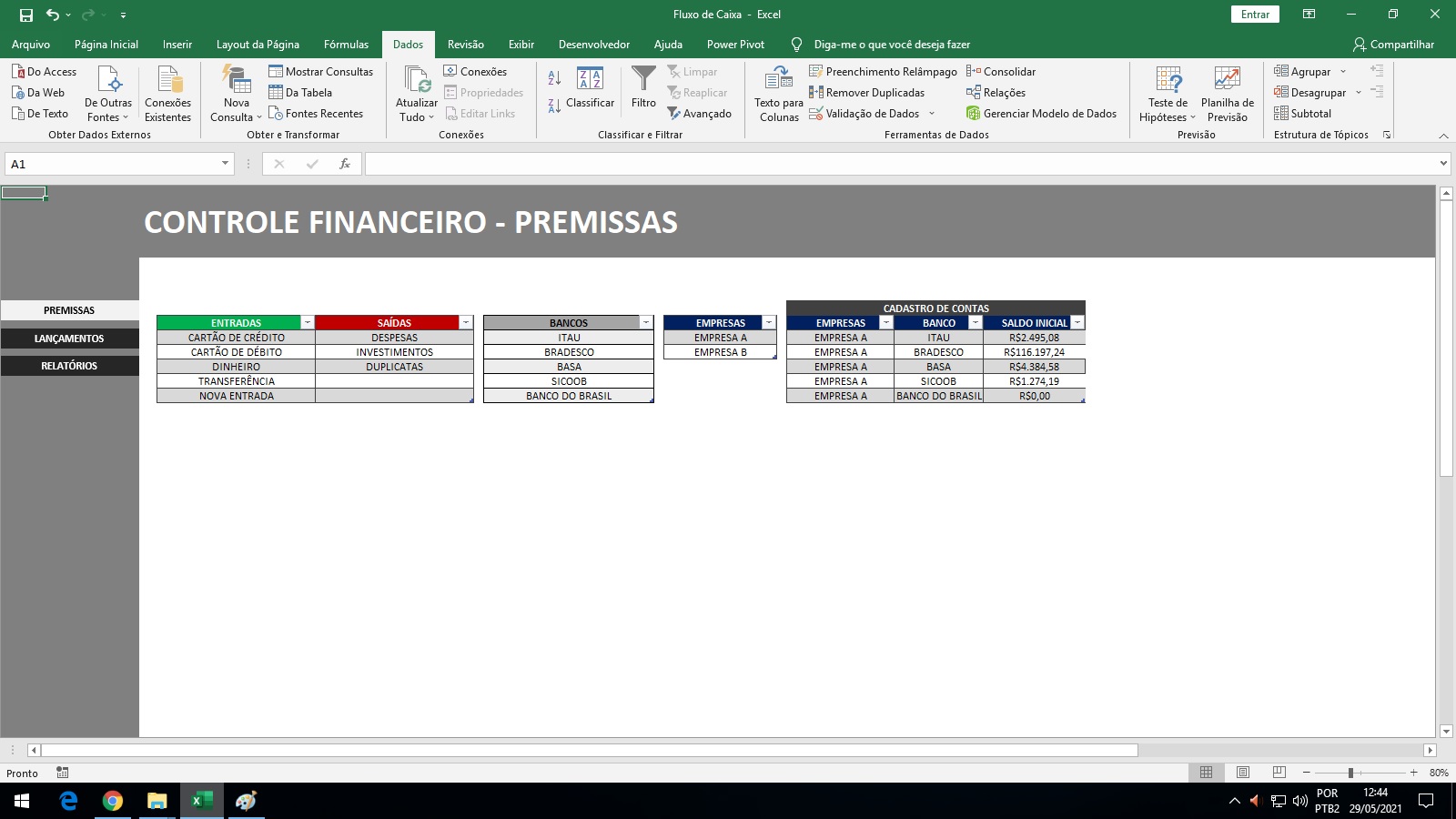Viewport: 1456px width, 819px height.
Task: Expand the SALDO INICIAL filter dropdown
Action: coord(1077,323)
